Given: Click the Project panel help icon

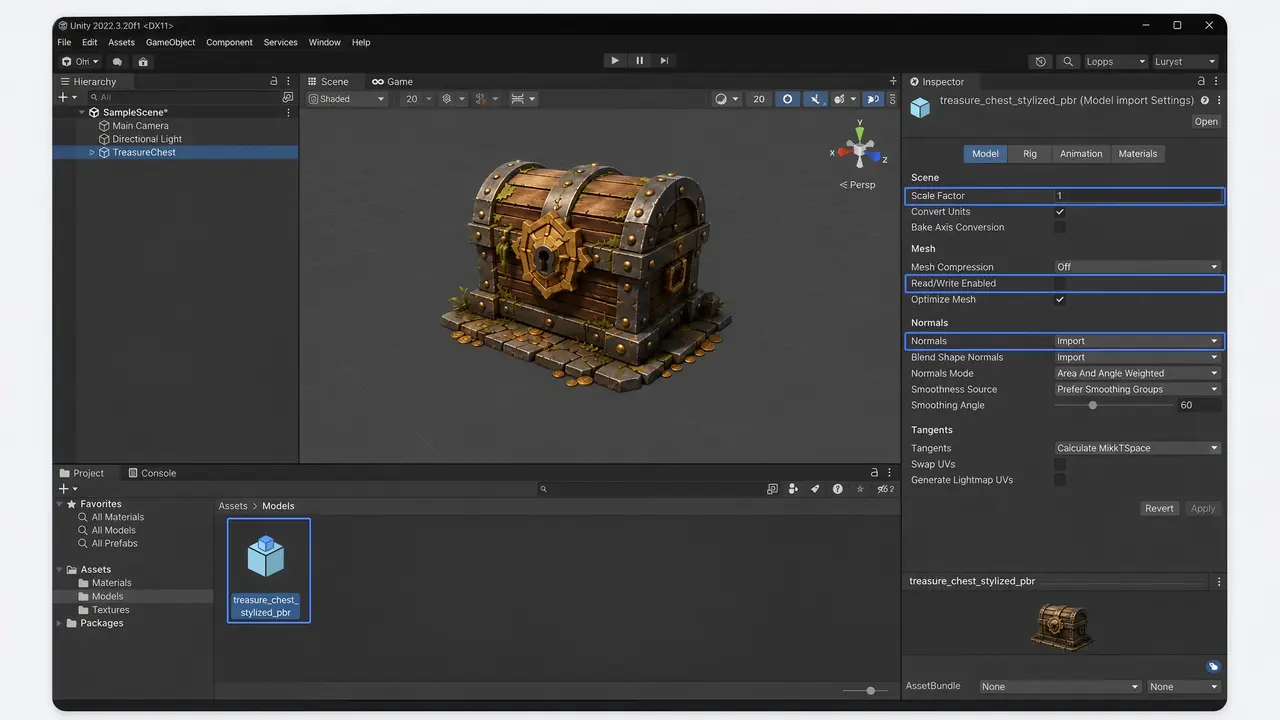Looking at the screenshot, I should click(x=838, y=489).
